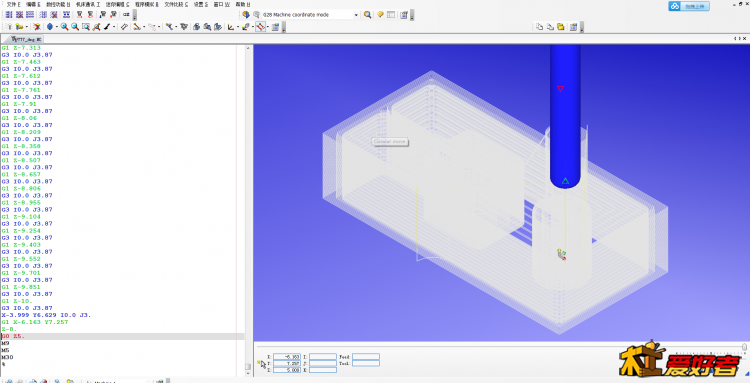Click the red X delete icon
Screen dimensions: 750x383
36,27
